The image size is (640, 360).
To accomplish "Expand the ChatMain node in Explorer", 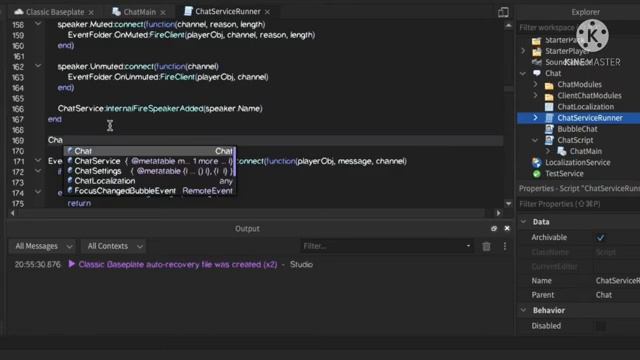I will (x=548, y=151).
